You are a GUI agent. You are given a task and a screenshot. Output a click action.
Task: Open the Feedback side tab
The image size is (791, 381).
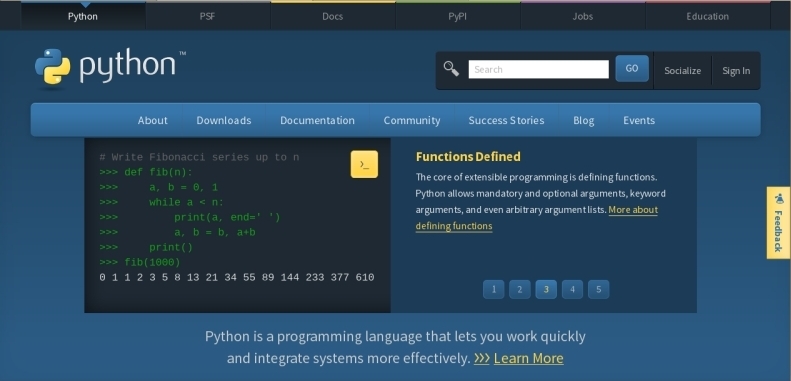click(778, 223)
